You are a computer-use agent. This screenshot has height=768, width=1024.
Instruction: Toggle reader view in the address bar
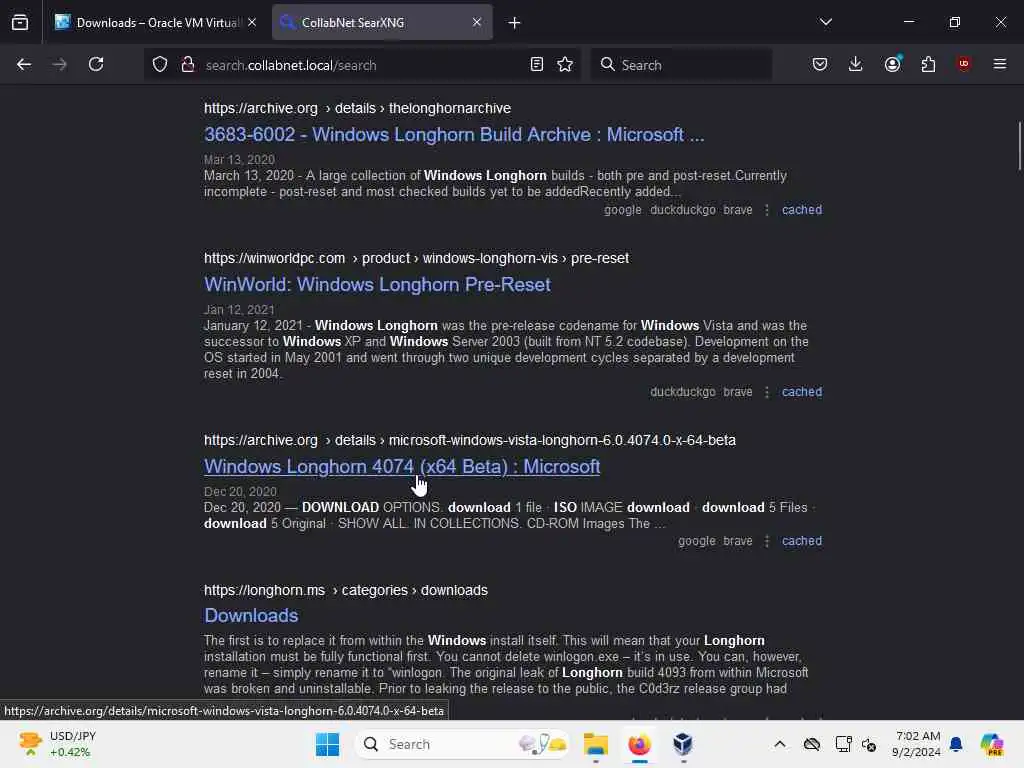(x=537, y=65)
